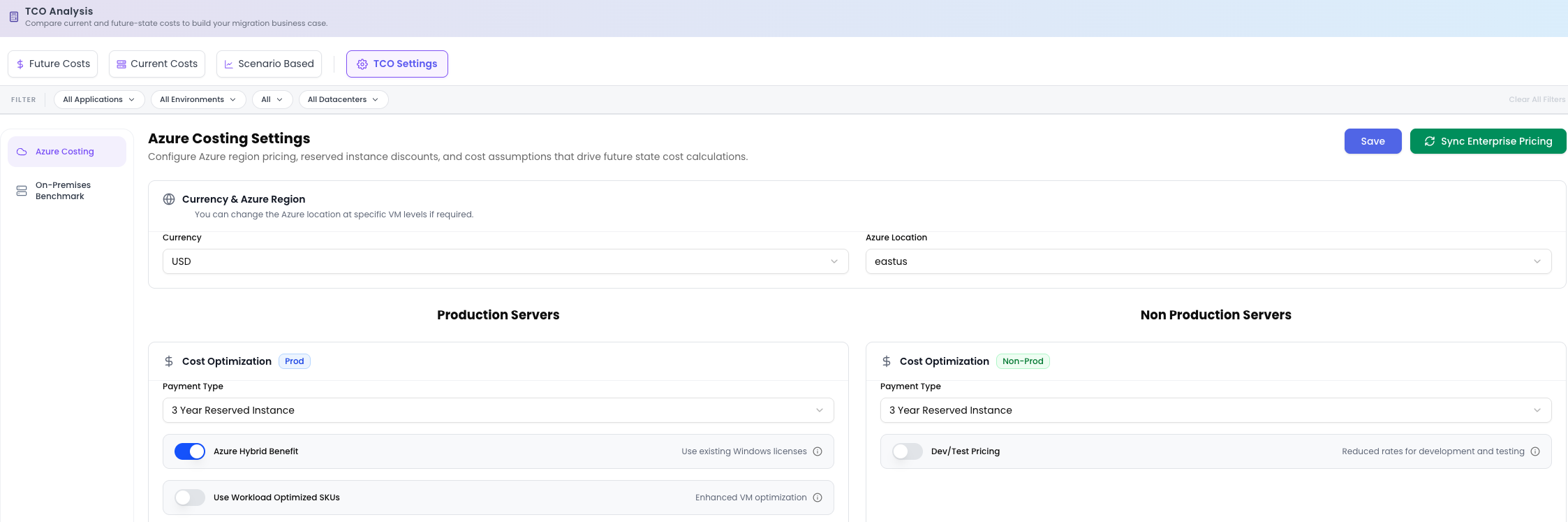Open the Azure Location dropdown showing eastus
Image resolution: width=1568 pixels, height=522 pixels.
(x=1208, y=261)
